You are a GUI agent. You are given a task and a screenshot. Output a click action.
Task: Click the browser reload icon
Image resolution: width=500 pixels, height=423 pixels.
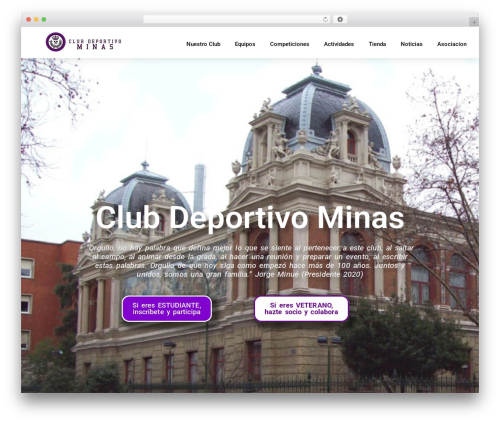[325, 19]
